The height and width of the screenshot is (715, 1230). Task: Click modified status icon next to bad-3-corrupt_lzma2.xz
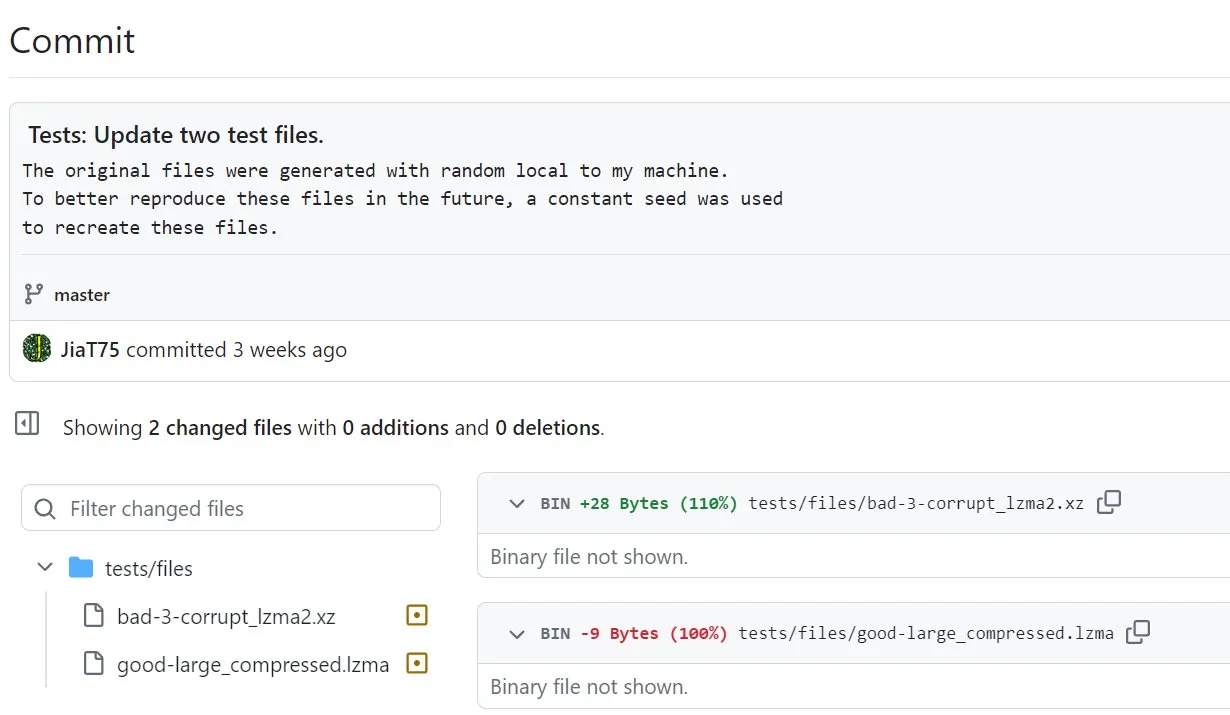(x=417, y=615)
